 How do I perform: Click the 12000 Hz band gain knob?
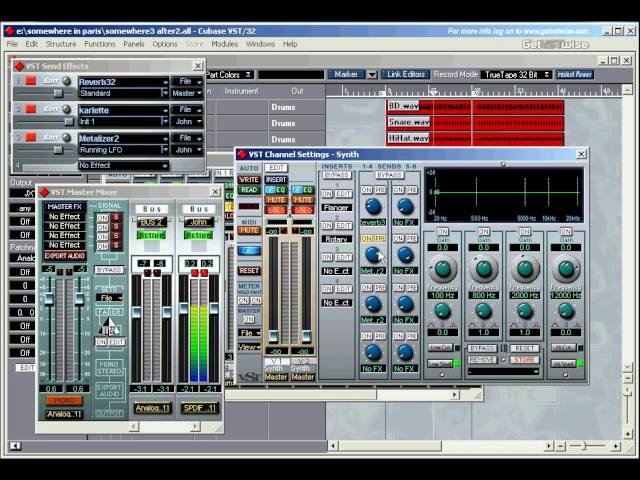pyautogui.click(x=566, y=269)
